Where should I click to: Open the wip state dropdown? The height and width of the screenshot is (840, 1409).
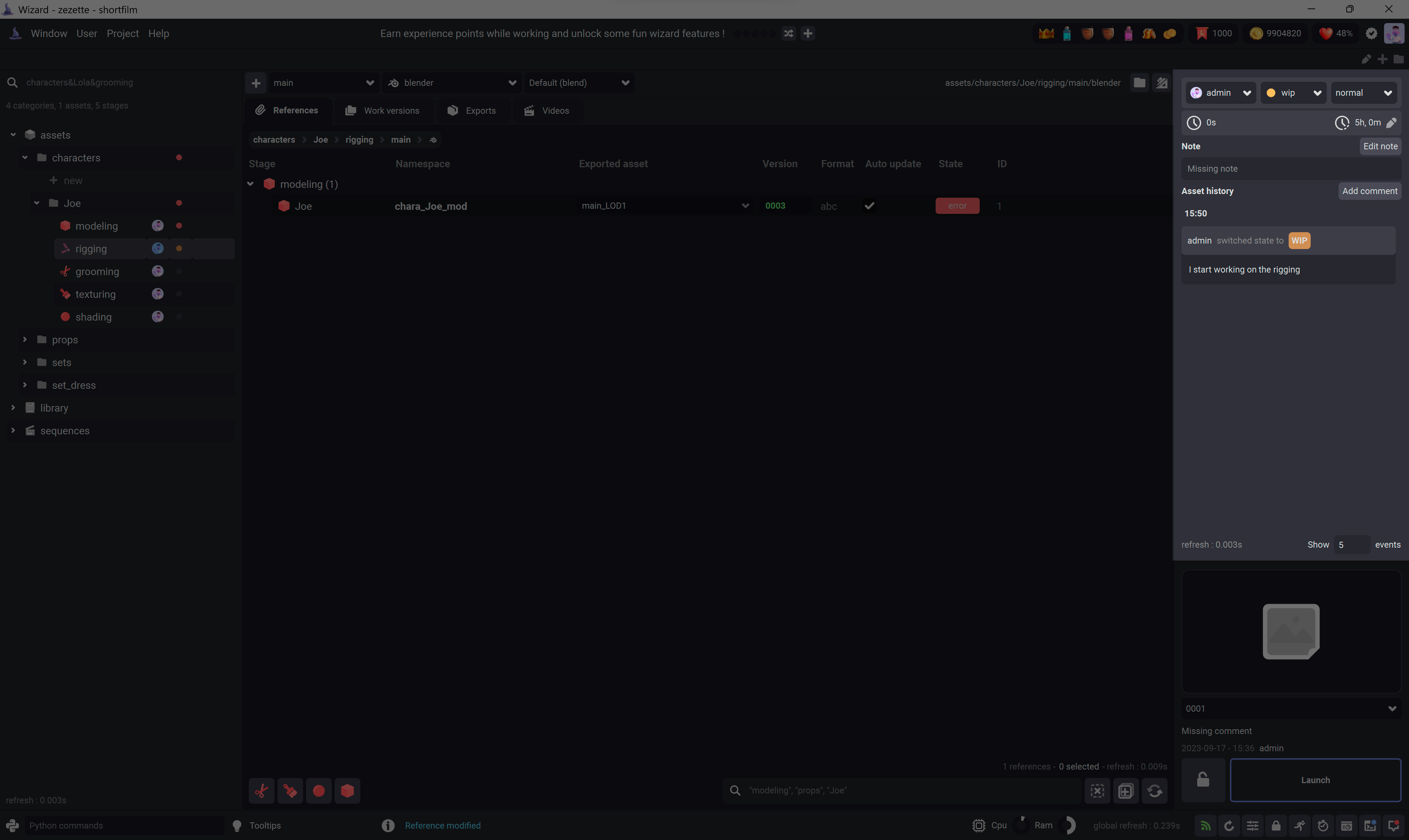[x=1293, y=93]
